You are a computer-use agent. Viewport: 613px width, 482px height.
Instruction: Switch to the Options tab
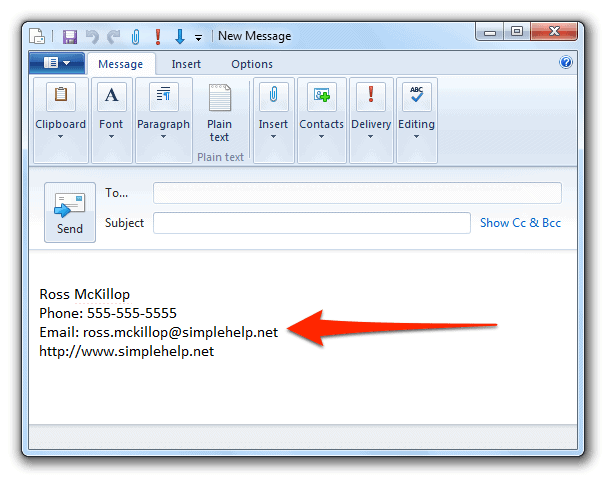(252, 64)
